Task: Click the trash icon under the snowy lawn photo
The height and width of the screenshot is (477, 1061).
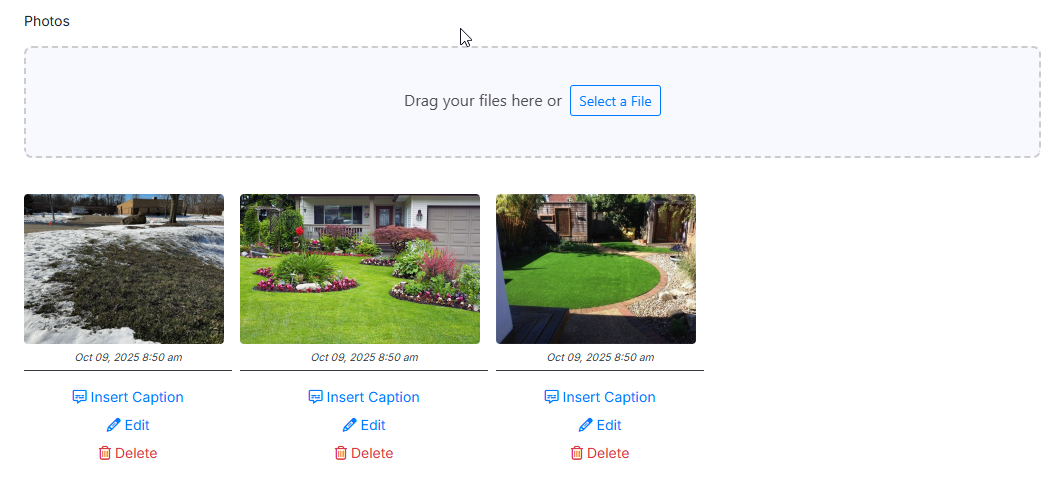Action: 105,453
